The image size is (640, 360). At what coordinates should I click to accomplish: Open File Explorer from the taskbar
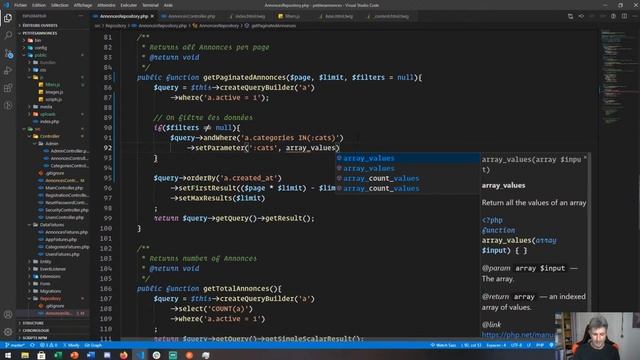[25, 356]
